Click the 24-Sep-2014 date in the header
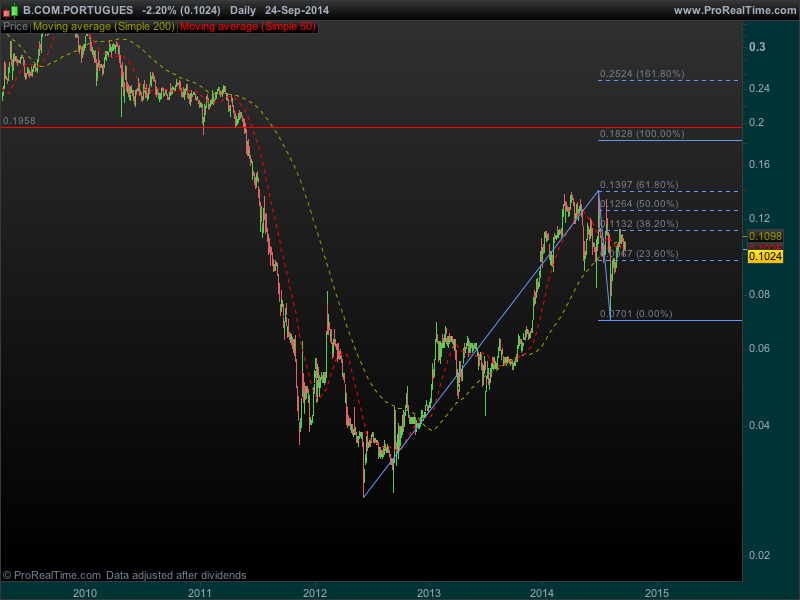Screen dimensions: 800x600 297,10
